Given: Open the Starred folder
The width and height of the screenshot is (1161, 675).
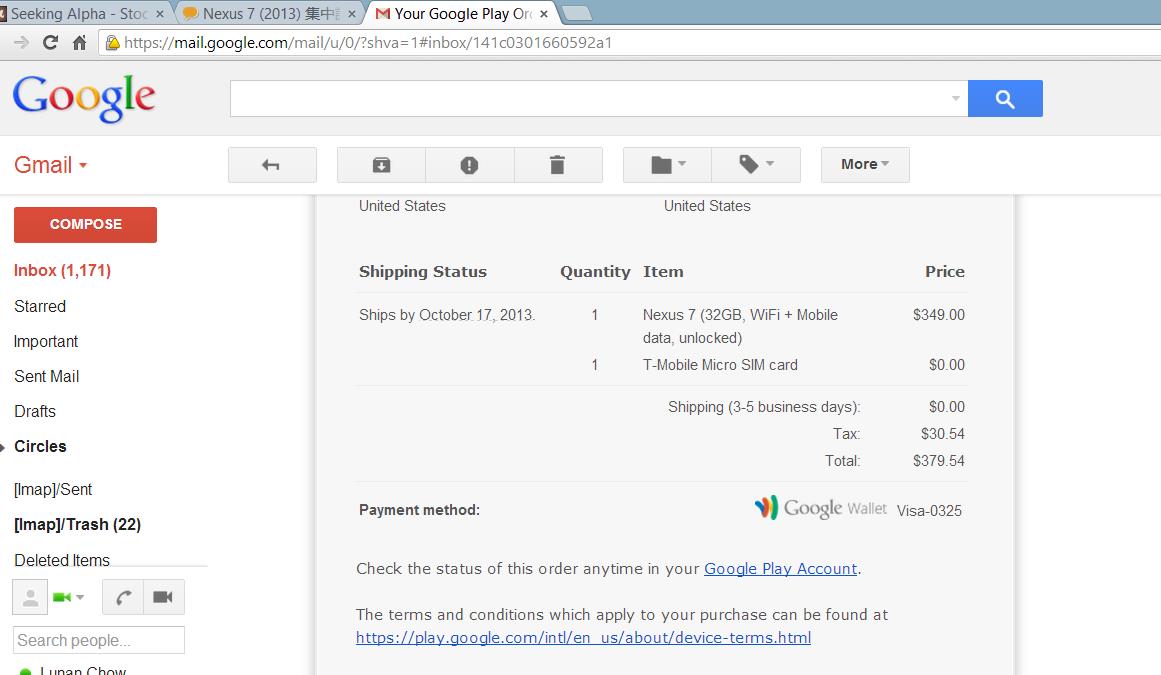Looking at the screenshot, I should [x=40, y=306].
